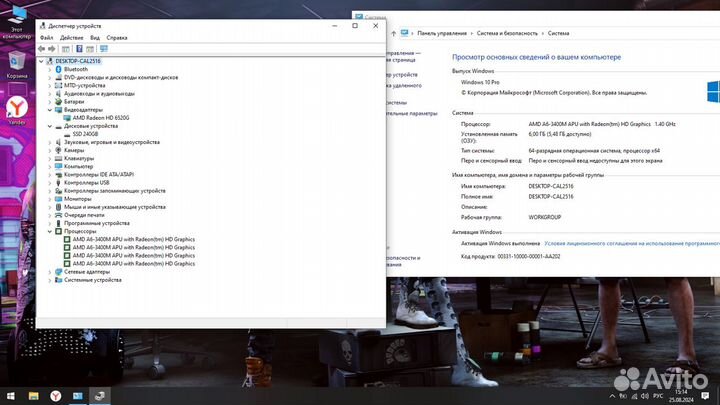Select Контроллеры запоминающих устройств row
Image resolution: width=720 pixels, height=405 pixels.
tap(115, 191)
